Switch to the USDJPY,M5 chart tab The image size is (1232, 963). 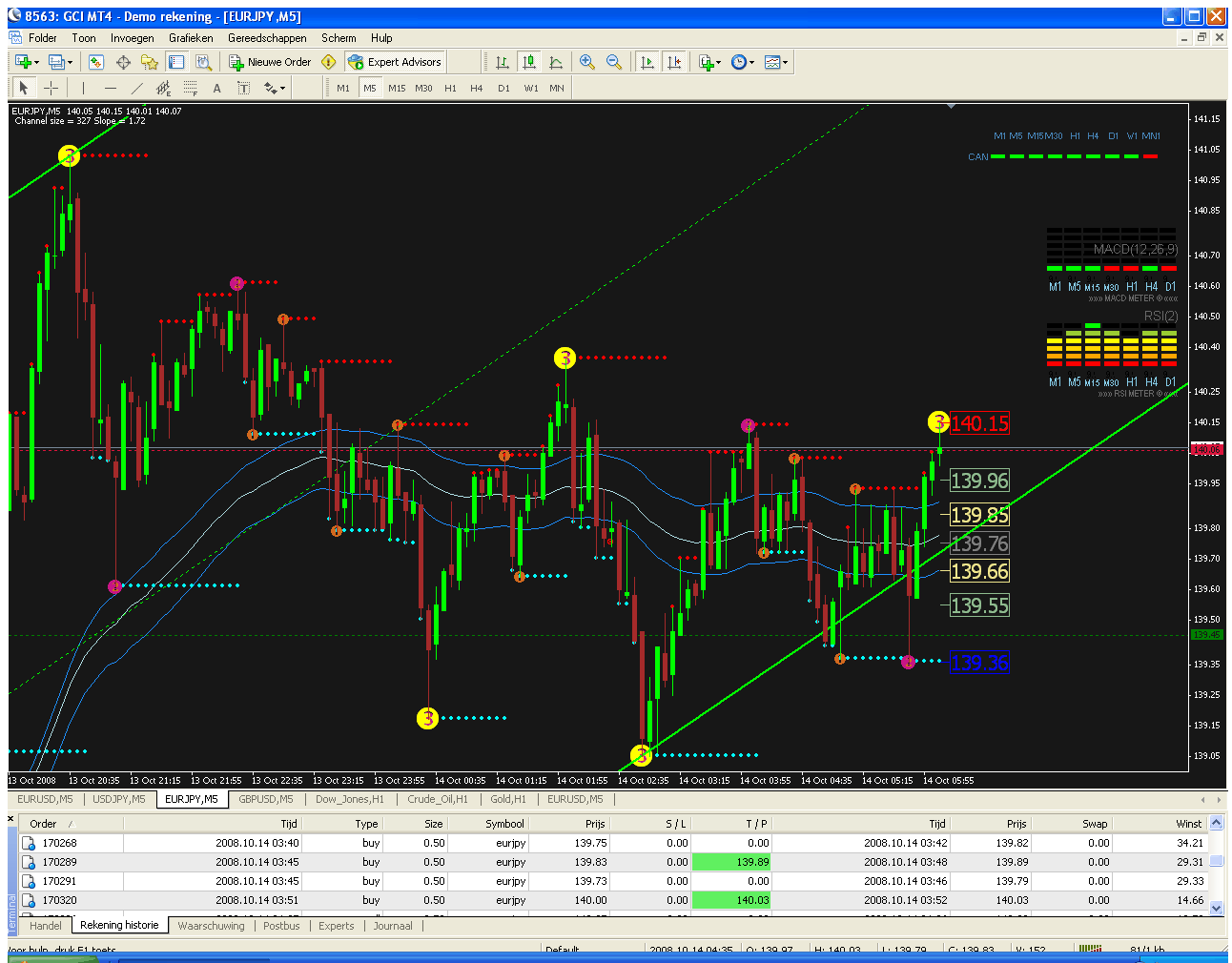point(119,799)
